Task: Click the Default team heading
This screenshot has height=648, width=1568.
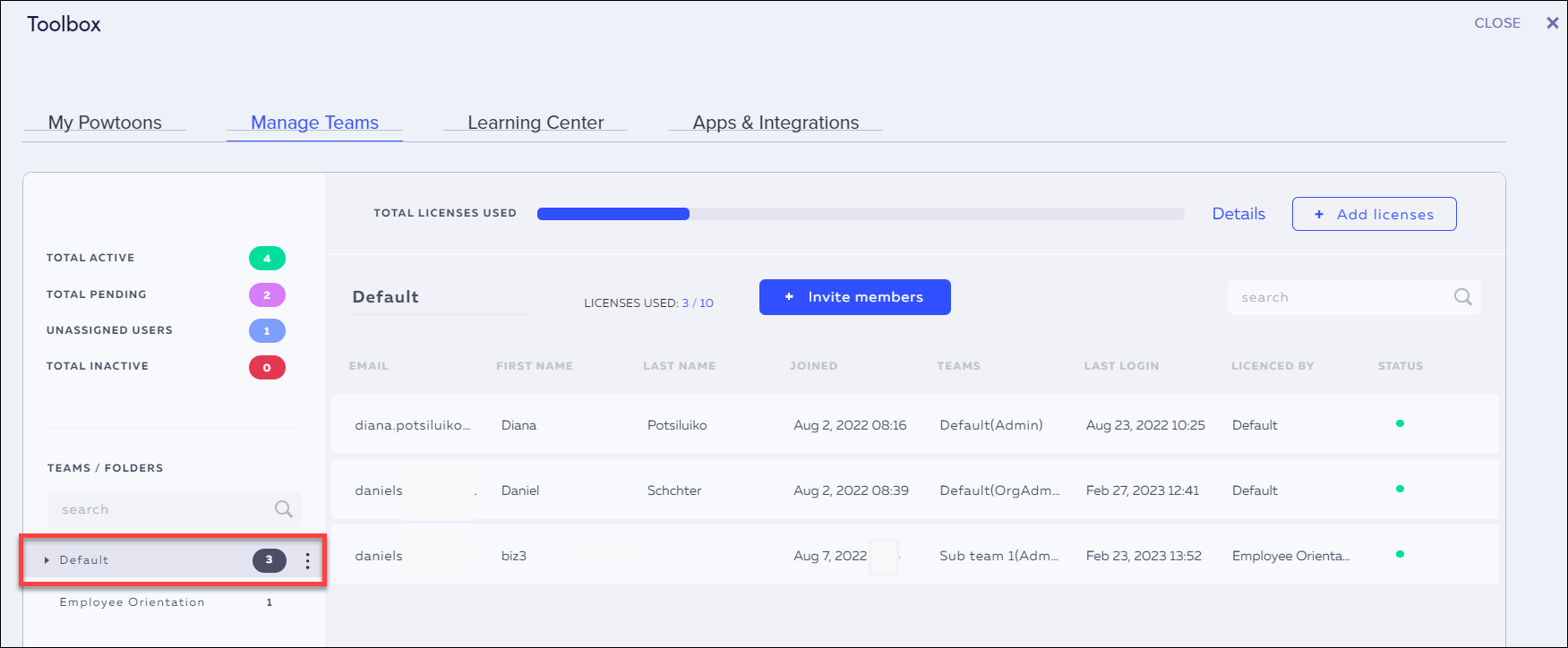Action: [385, 297]
